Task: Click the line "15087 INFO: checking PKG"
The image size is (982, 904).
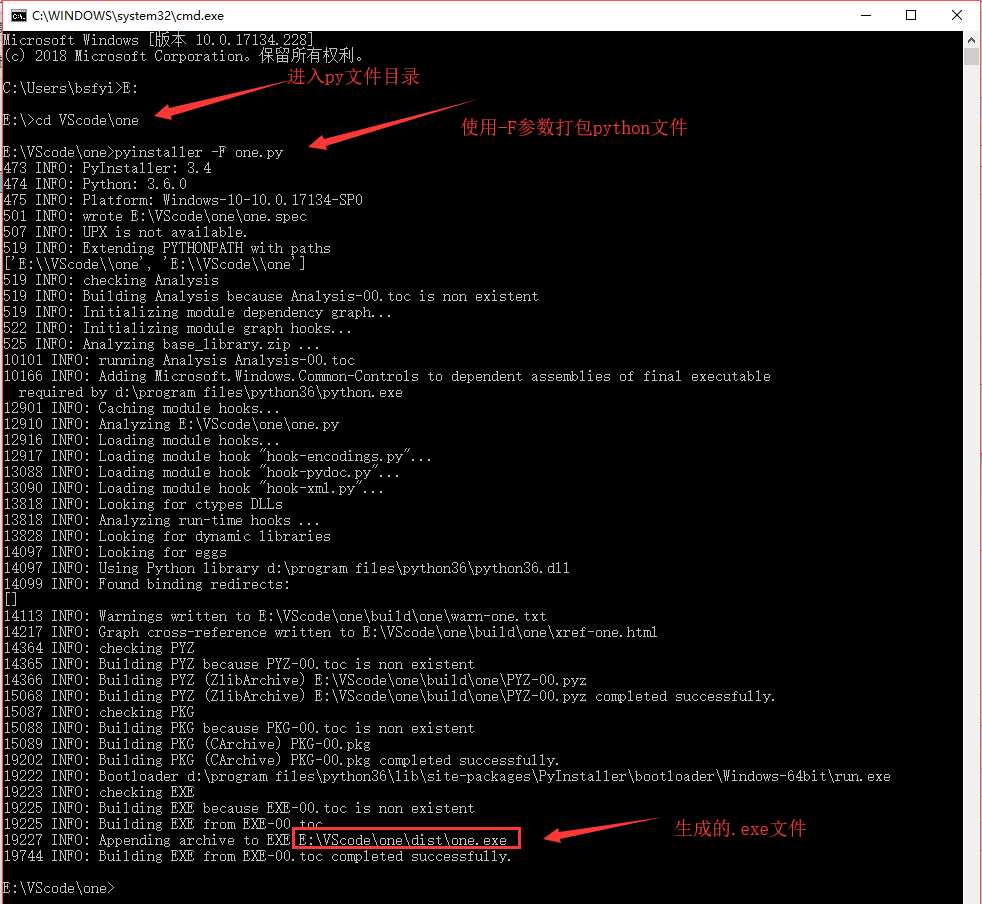Action: (98, 712)
